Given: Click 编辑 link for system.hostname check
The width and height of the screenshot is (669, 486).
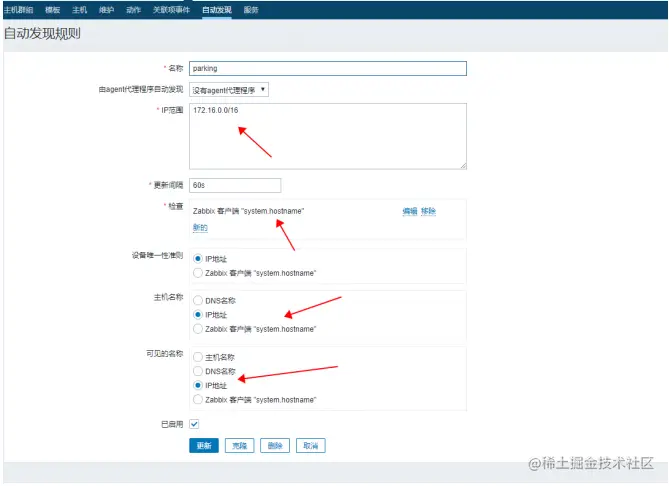Looking at the screenshot, I should (x=410, y=211).
